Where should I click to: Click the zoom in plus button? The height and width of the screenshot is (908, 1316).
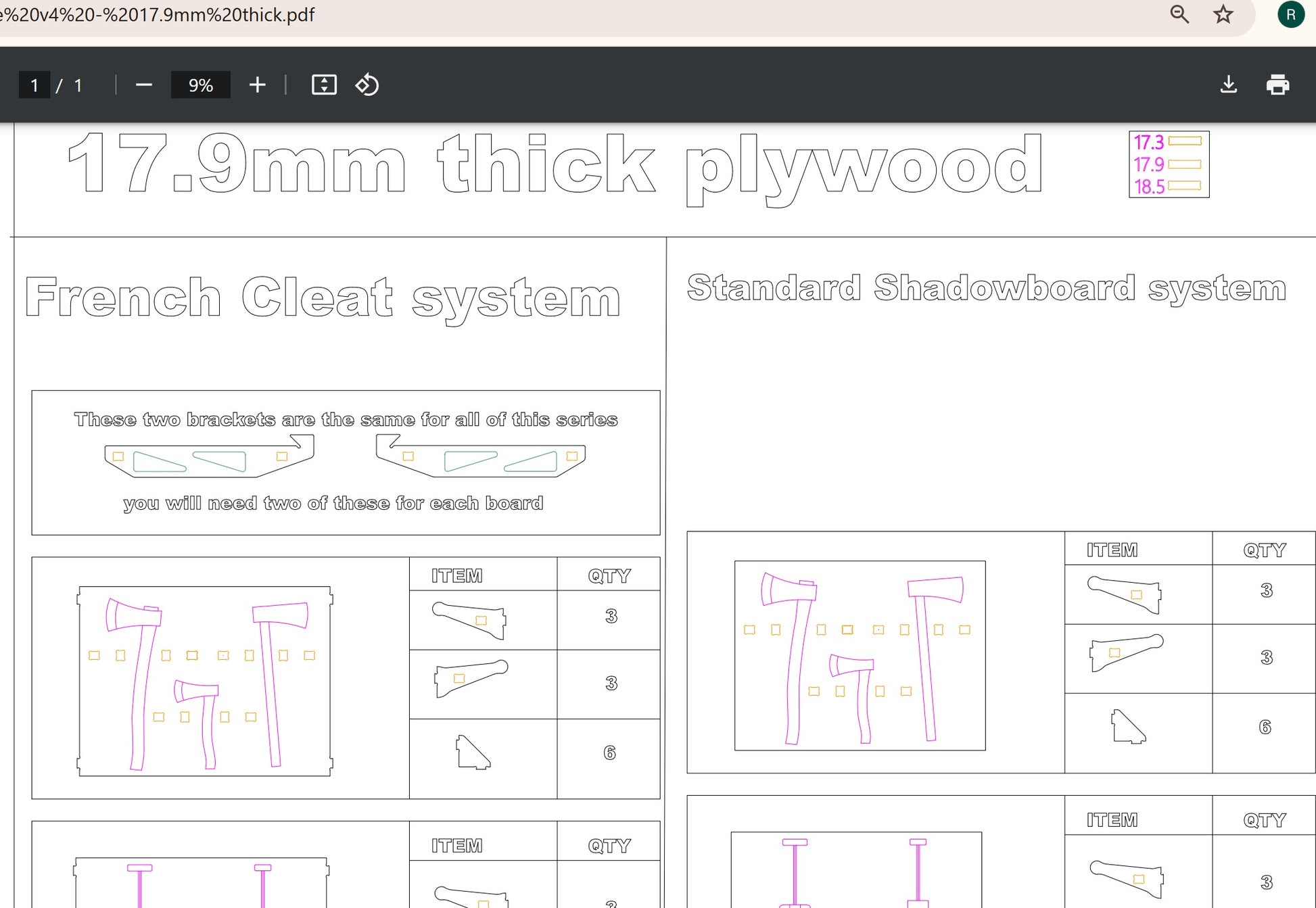tap(257, 85)
